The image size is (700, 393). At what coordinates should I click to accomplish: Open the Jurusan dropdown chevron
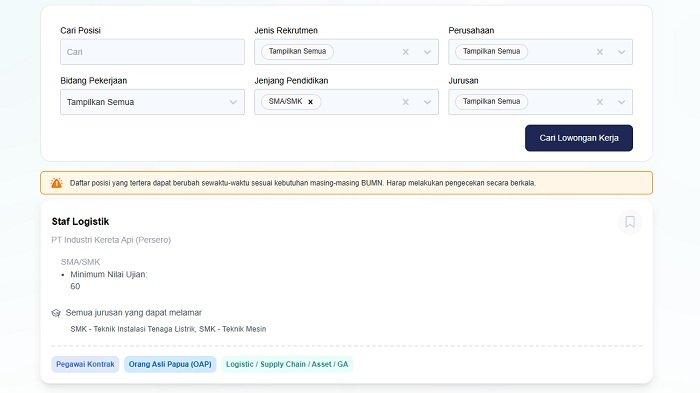(x=621, y=102)
